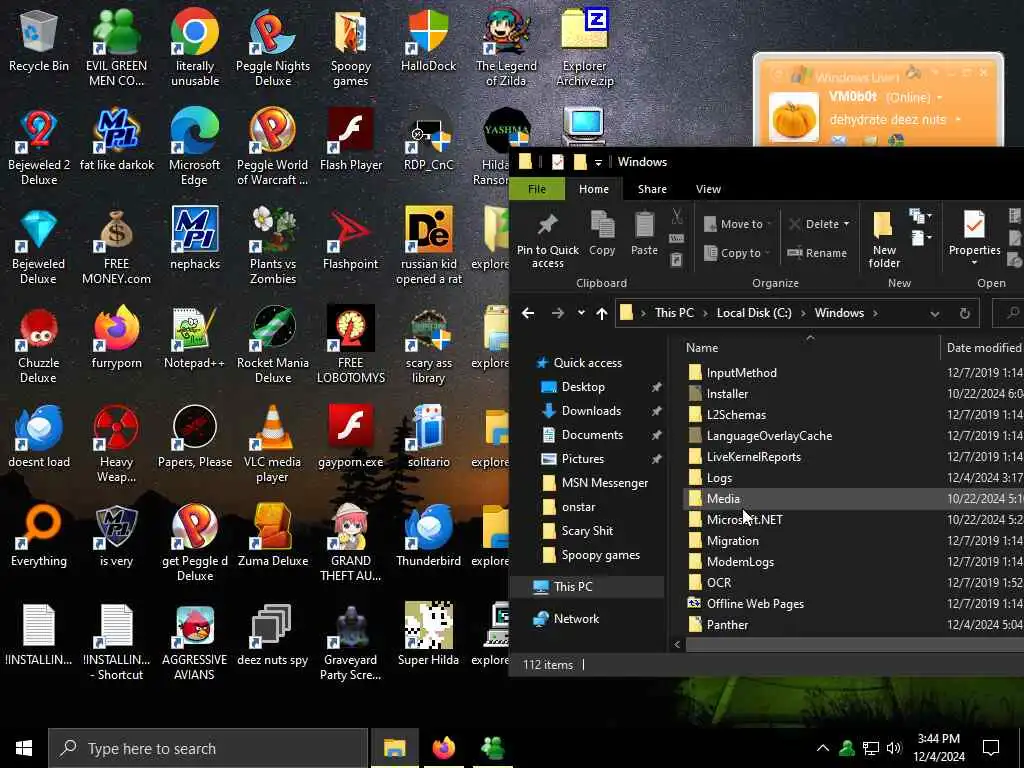The width and height of the screenshot is (1024, 768).
Task: Click This PC in address breadcrumb
Action: click(674, 313)
